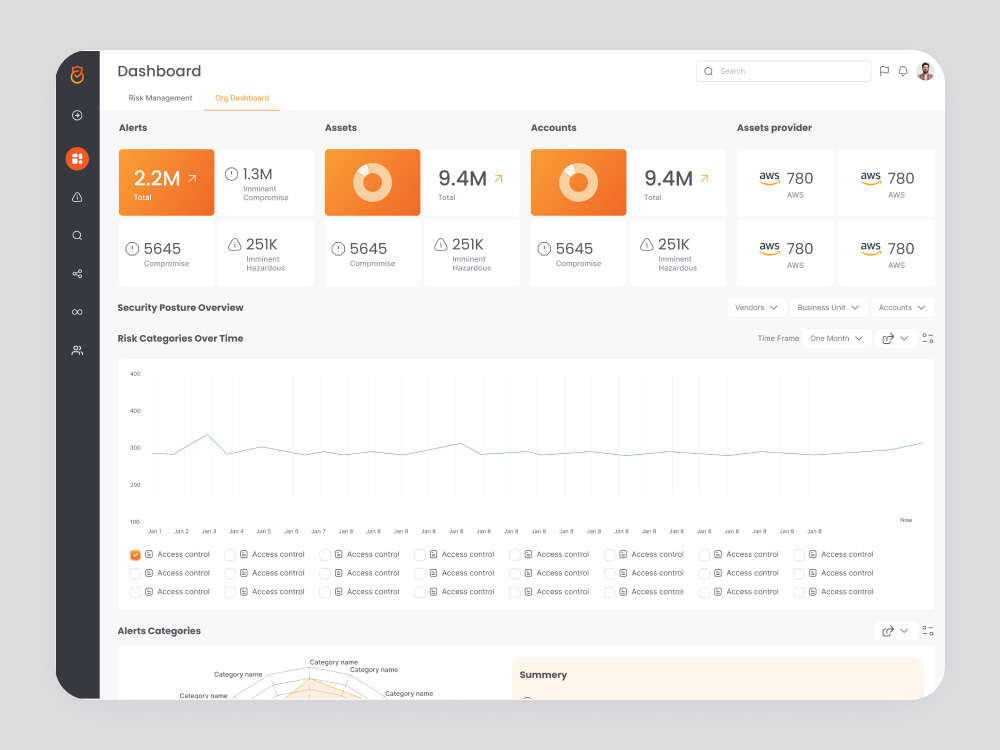Click the green risk line chart peak
The height and width of the screenshot is (750, 1000).
click(207, 435)
